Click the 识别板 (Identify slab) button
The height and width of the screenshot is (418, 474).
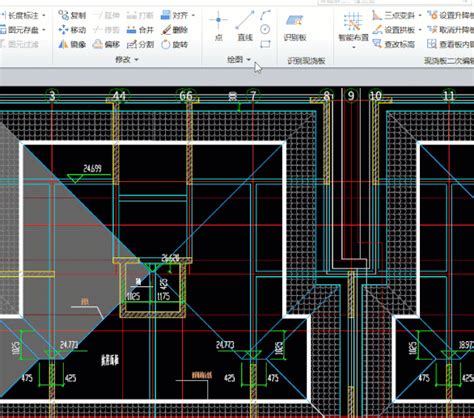[295, 28]
